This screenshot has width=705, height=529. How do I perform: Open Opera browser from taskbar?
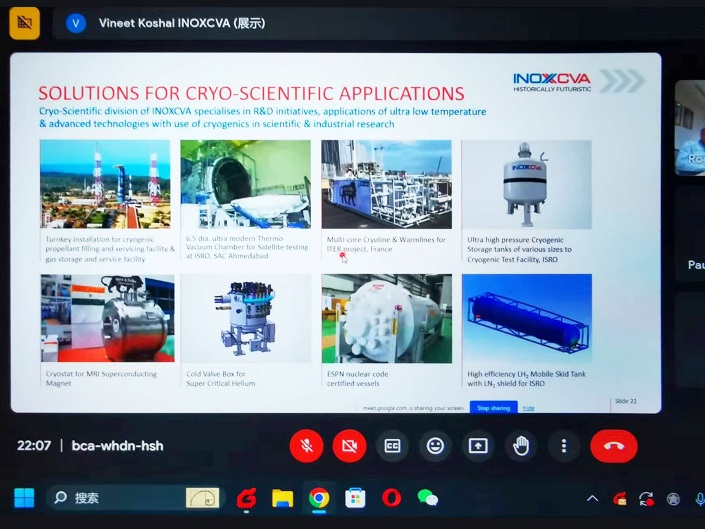tap(391, 498)
